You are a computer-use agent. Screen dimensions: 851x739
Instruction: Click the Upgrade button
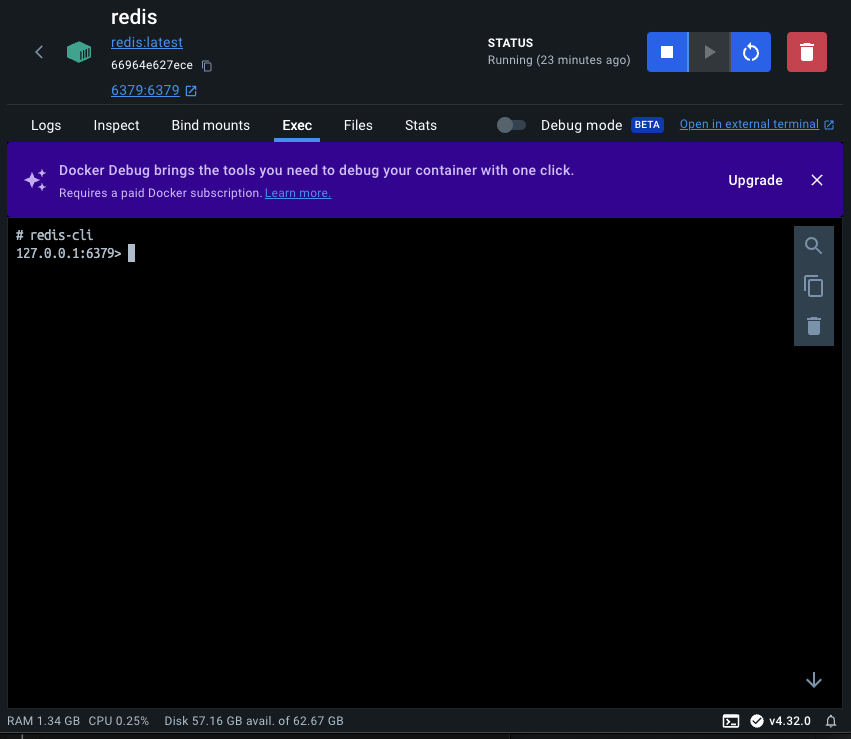(x=755, y=180)
